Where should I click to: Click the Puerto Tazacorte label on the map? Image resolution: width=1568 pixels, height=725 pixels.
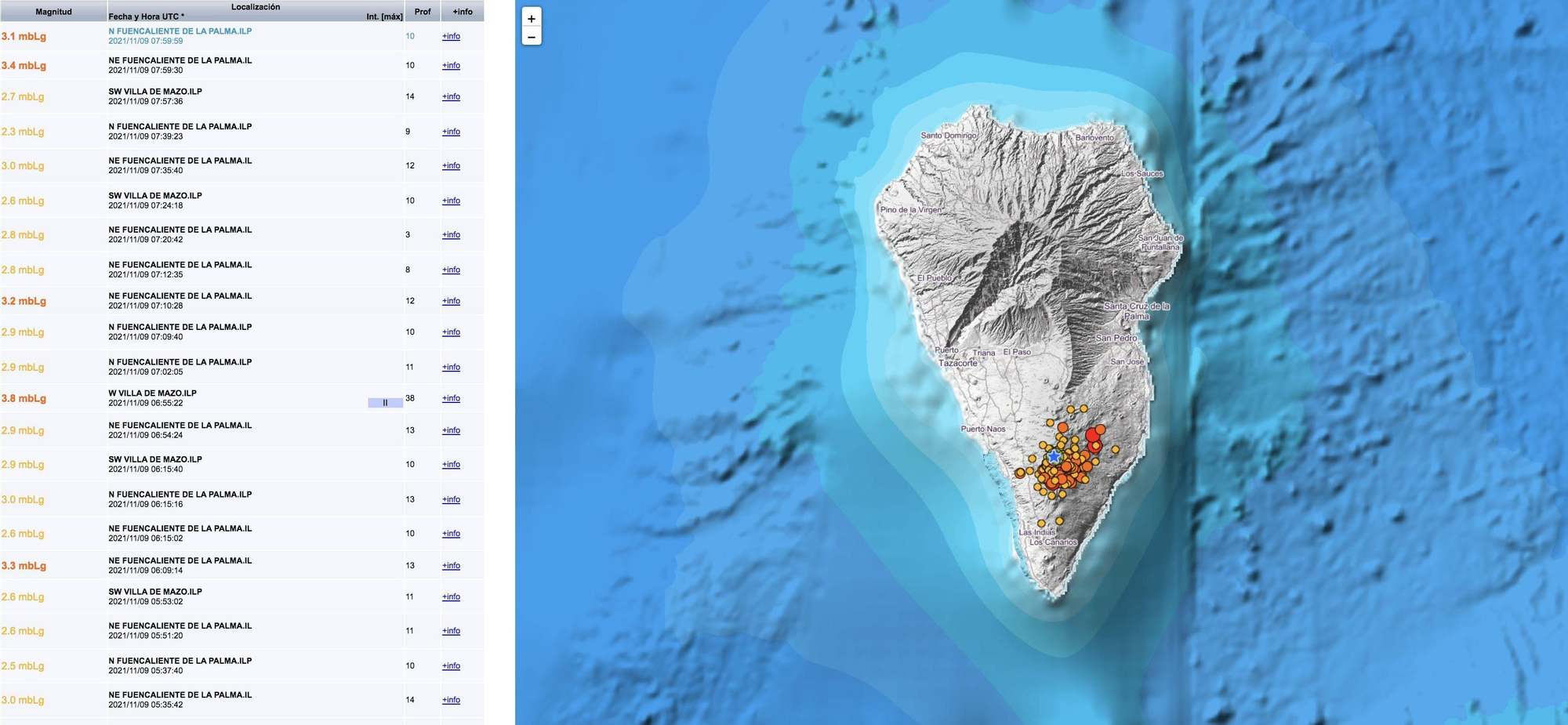click(x=957, y=357)
